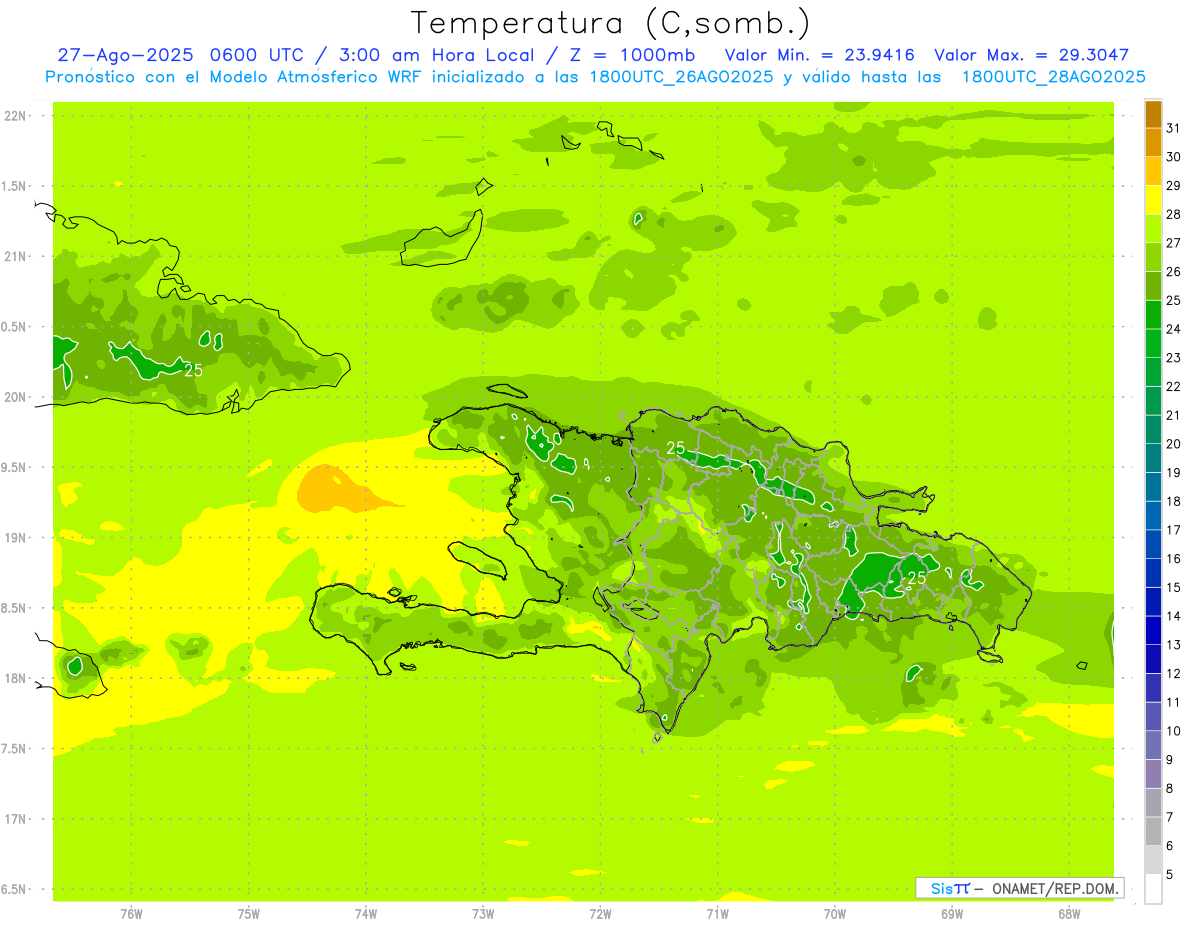Click the "21N" latitude label
This screenshot has width=1200, height=927.
(16, 257)
